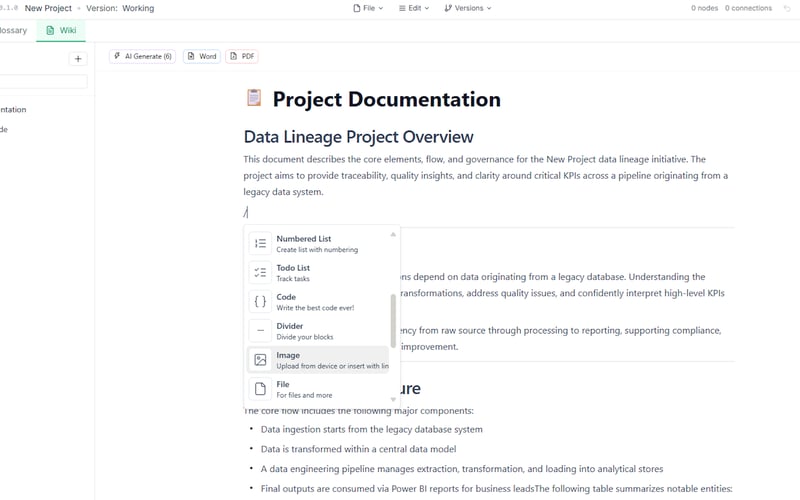Viewport: 800px width, 500px height.
Task: Click the AI Generate lightning icon
Action: (x=117, y=56)
